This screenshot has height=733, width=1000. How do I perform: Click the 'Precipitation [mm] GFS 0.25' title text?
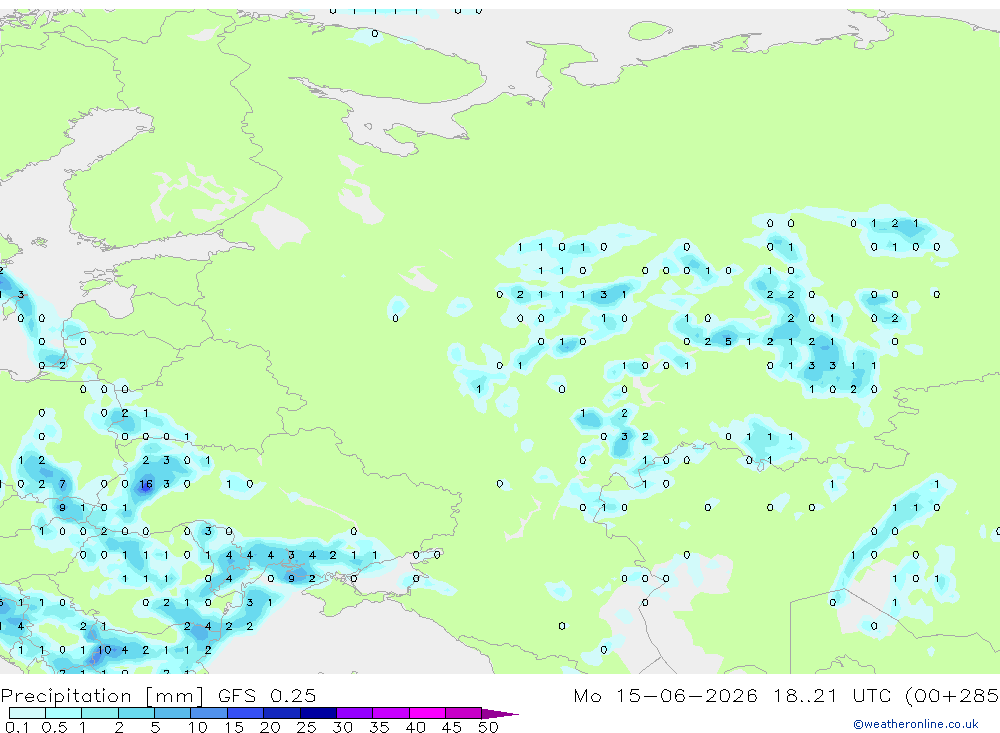158,695
